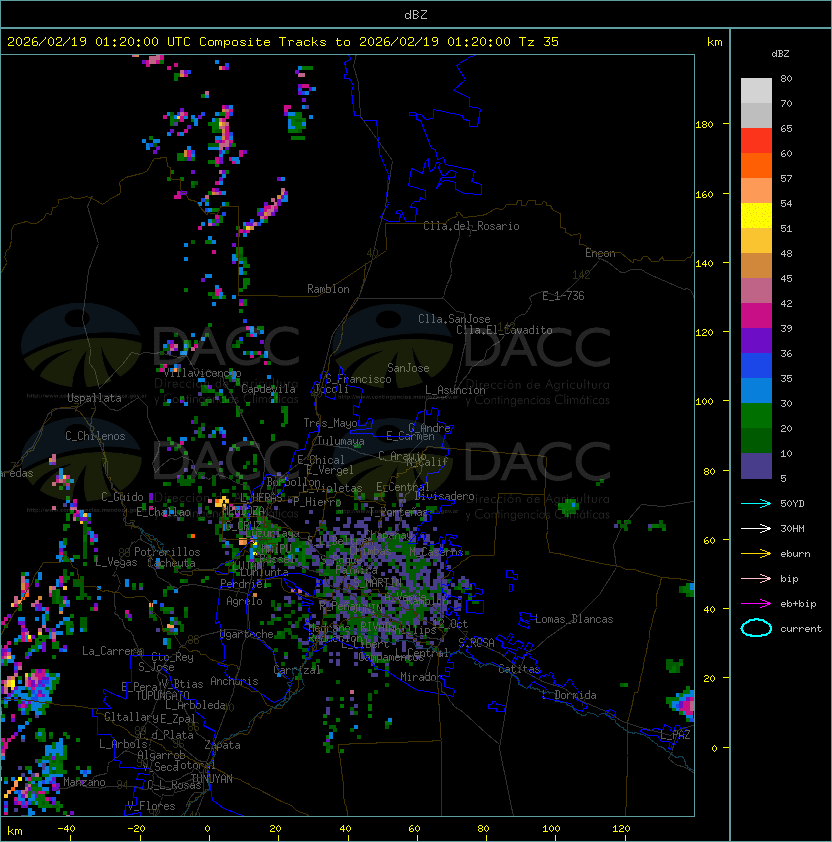Select the Zapata place label
Screen dimensions: 832x842
222,745
